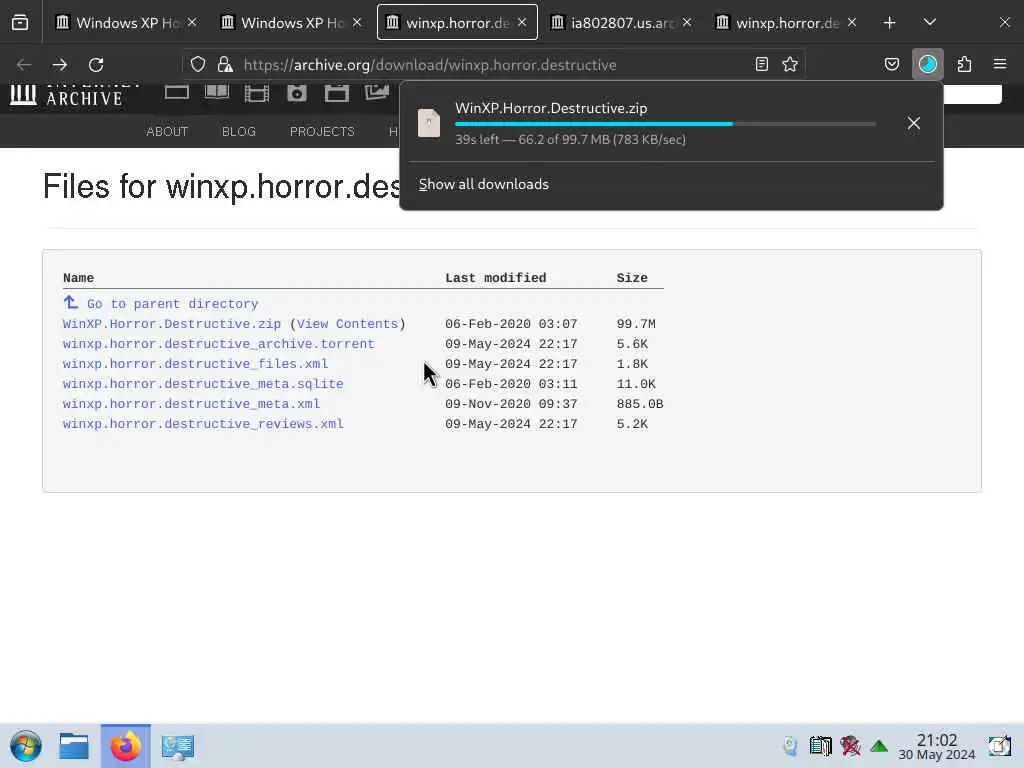Download WinXP.Horror.Destructive.zip link
The width and height of the screenshot is (1024, 768).
coord(172,324)
